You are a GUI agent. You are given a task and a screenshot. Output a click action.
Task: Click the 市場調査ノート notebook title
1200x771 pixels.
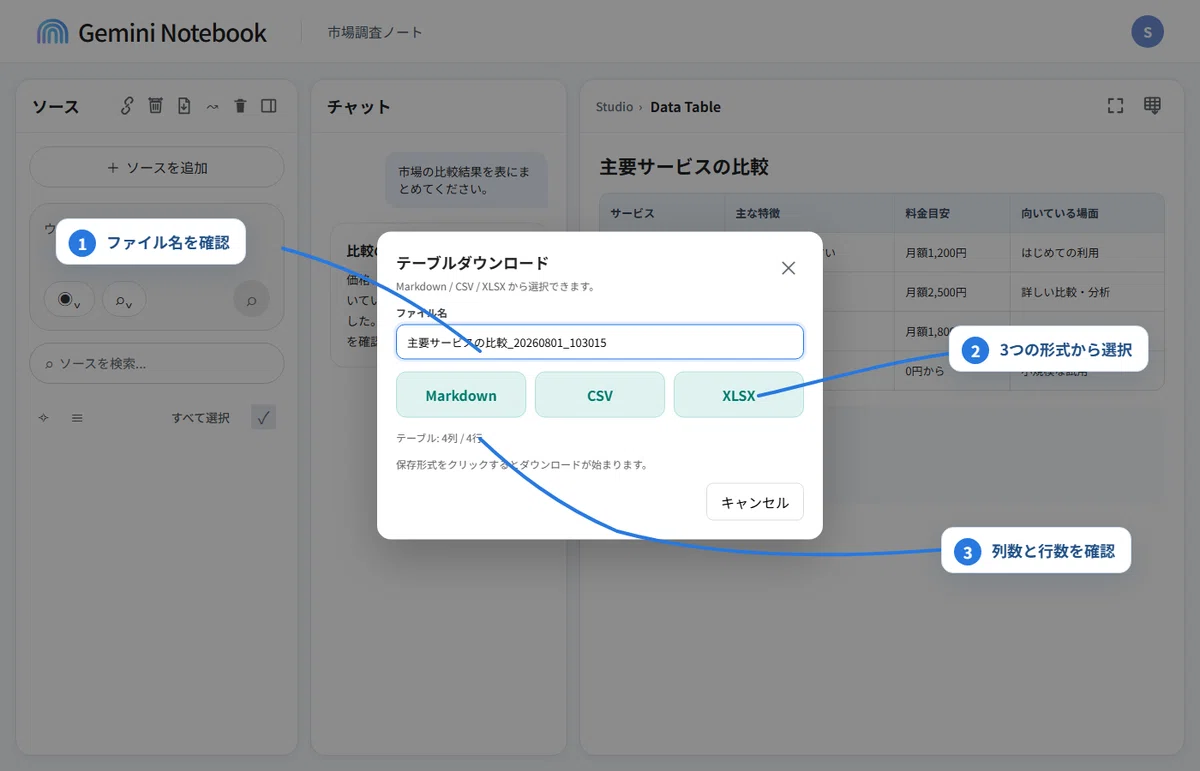coord(375,32)
